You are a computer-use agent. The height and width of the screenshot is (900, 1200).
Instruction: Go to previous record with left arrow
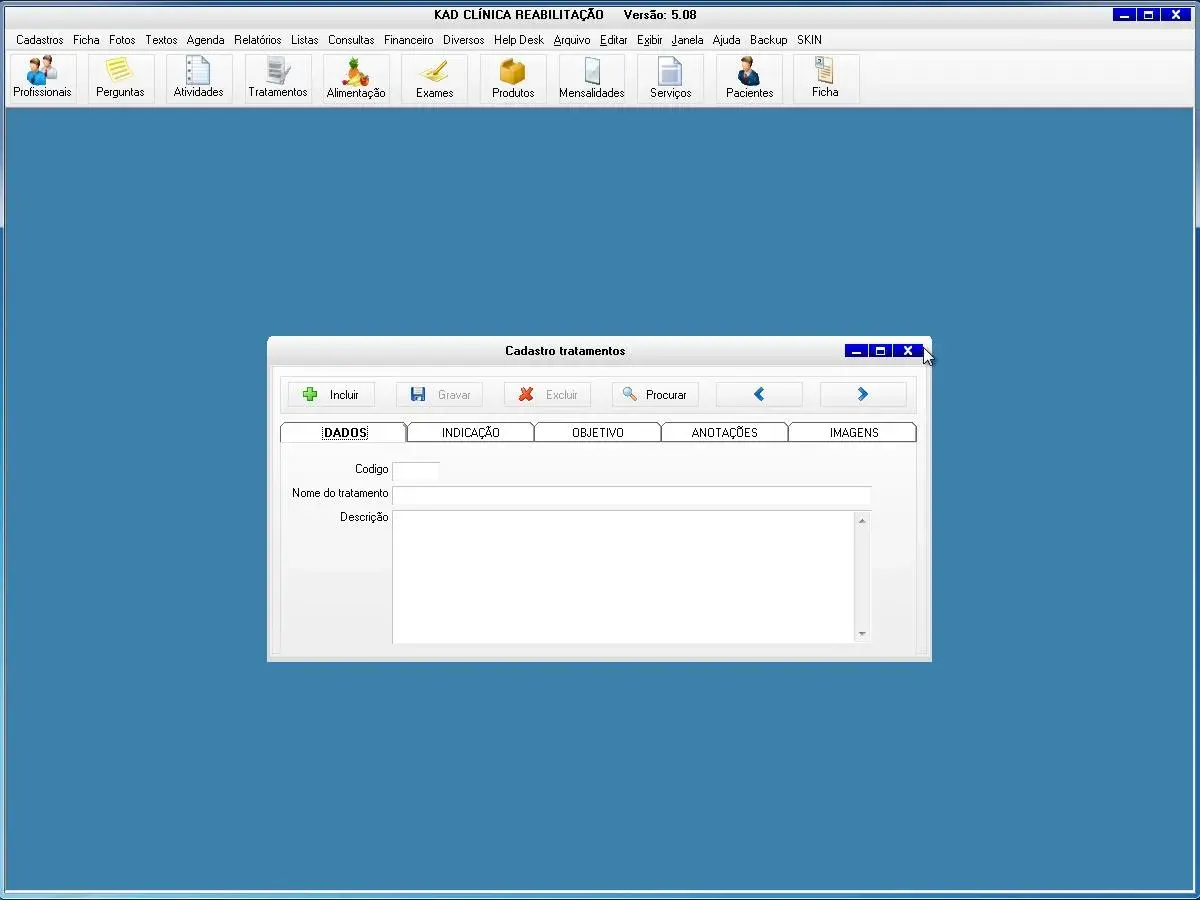tap(759, 395)
